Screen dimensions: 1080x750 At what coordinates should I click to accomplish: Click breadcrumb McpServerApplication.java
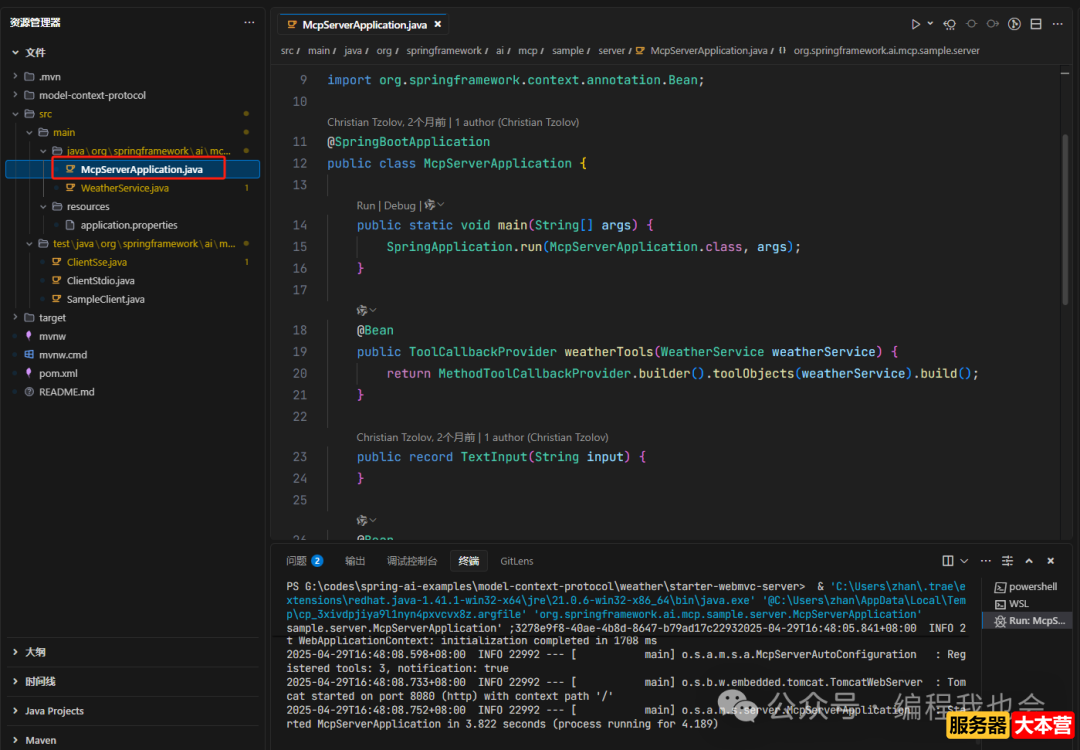(708, 51)
